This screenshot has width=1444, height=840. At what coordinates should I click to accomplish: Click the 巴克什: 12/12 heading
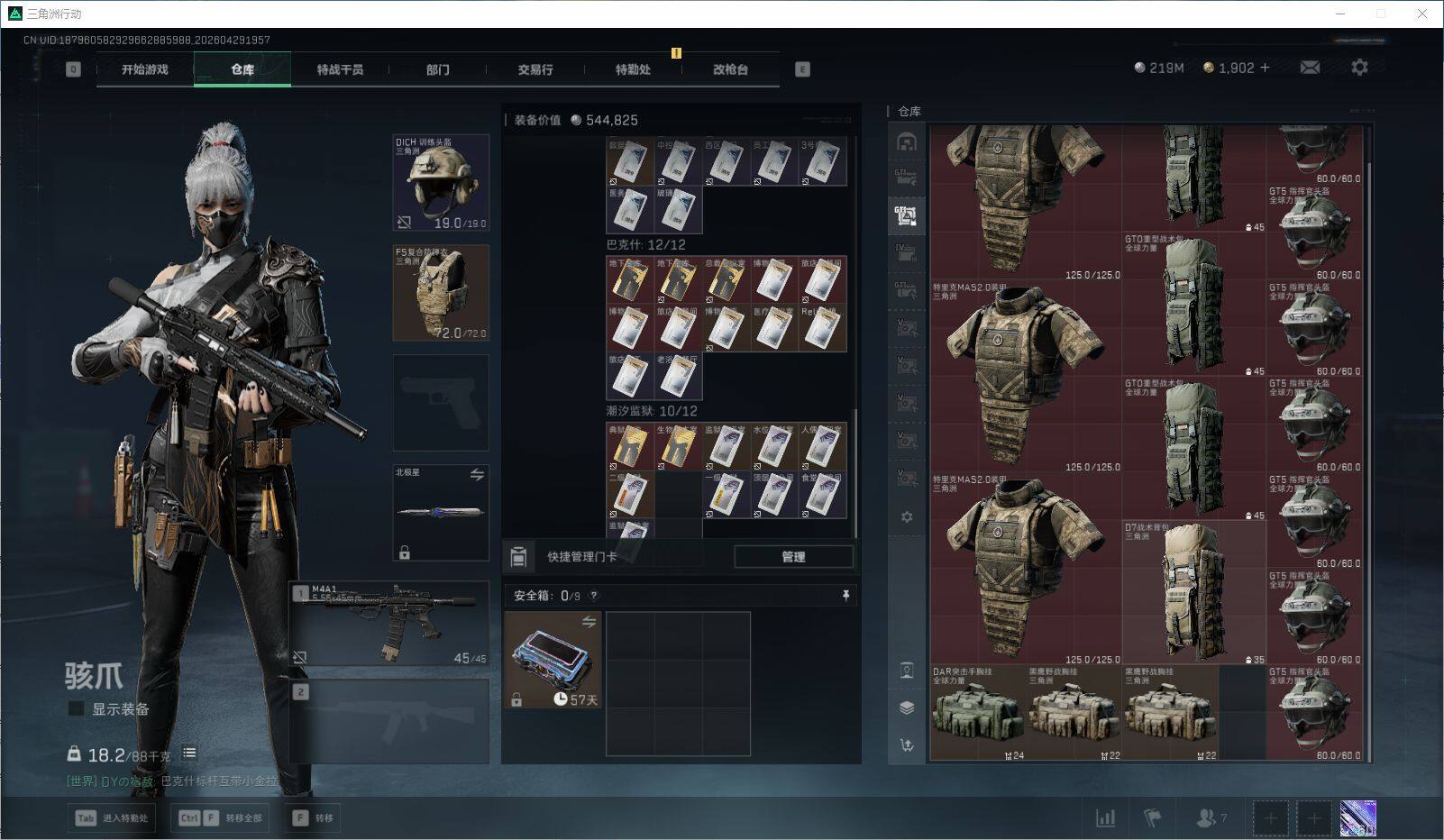[x=645, y=244]
